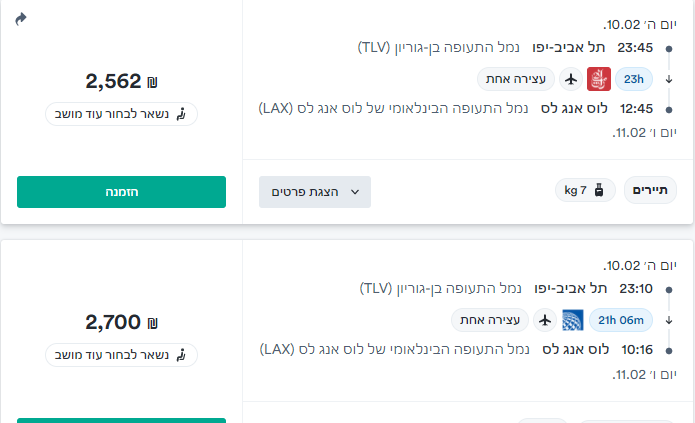
Task: Click the red Emirates airline logo
Action: coord(599,78)
